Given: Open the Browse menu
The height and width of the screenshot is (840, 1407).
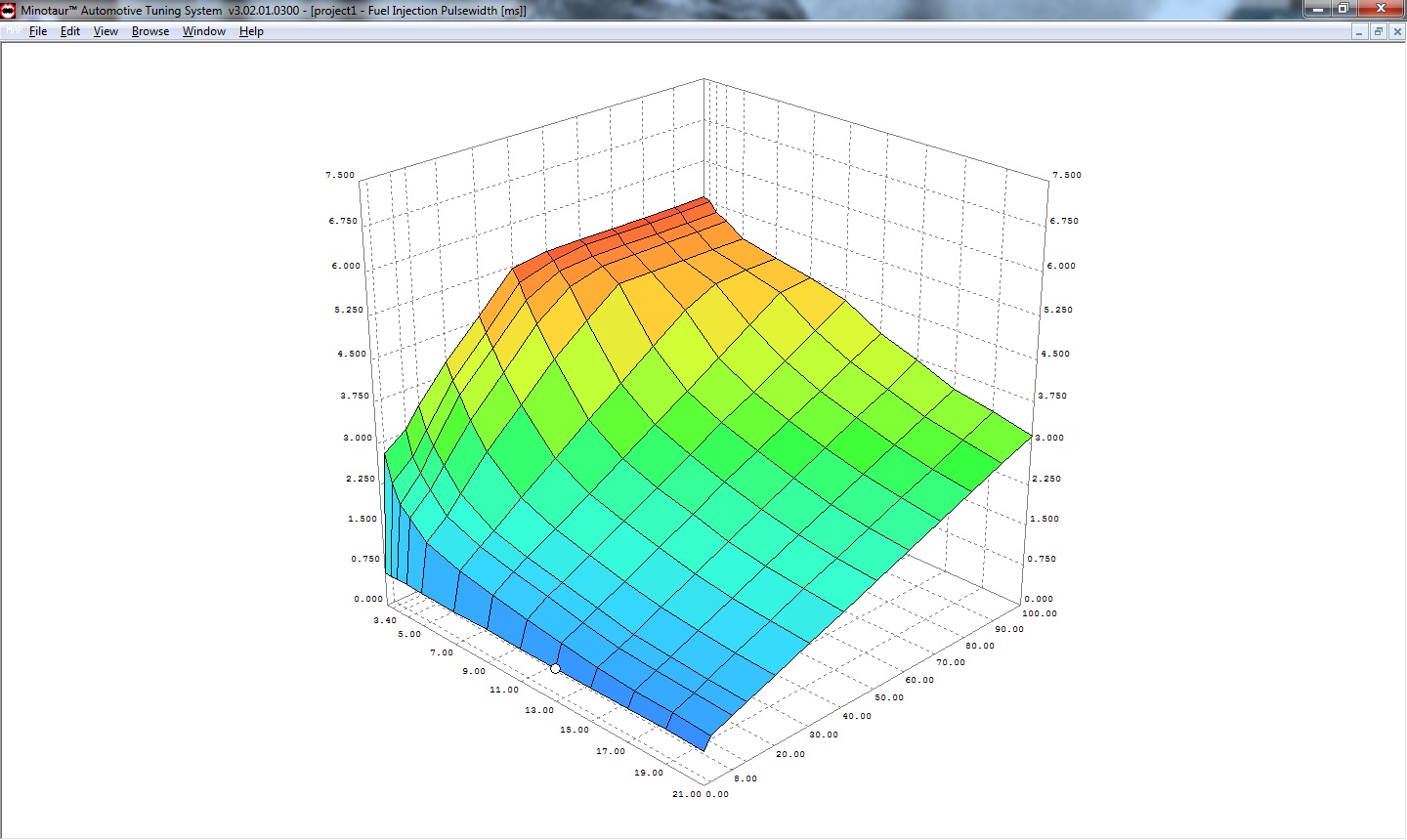Looking at the screenshot, I should [x=150, y=31].
